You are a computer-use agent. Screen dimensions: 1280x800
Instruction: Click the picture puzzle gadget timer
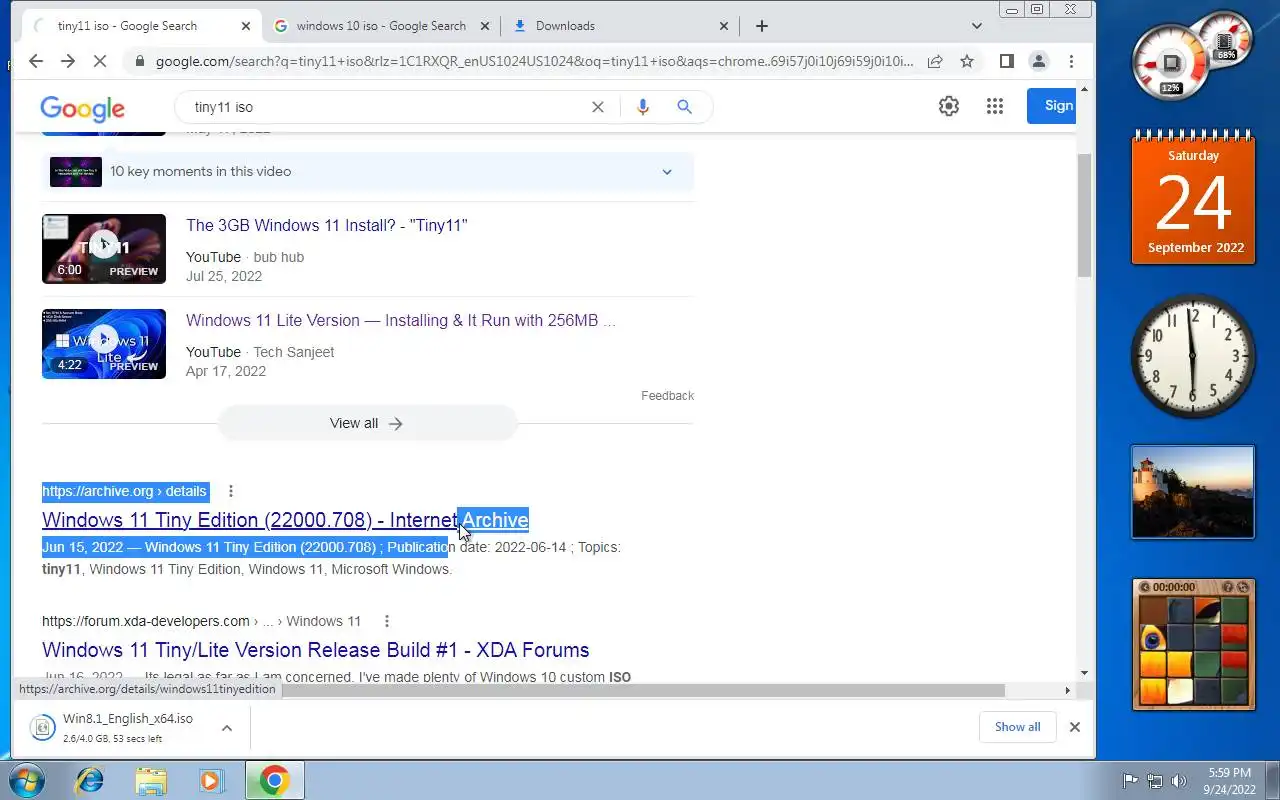(1174, 587)
